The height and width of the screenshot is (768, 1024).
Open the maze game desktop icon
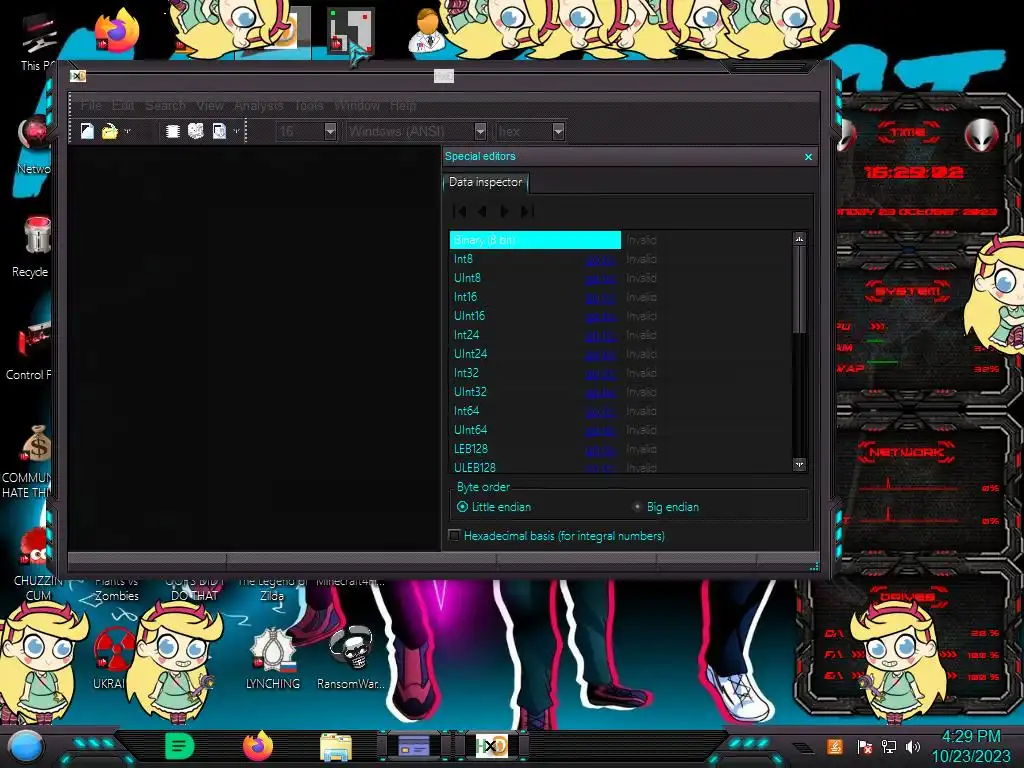[351, 31]
